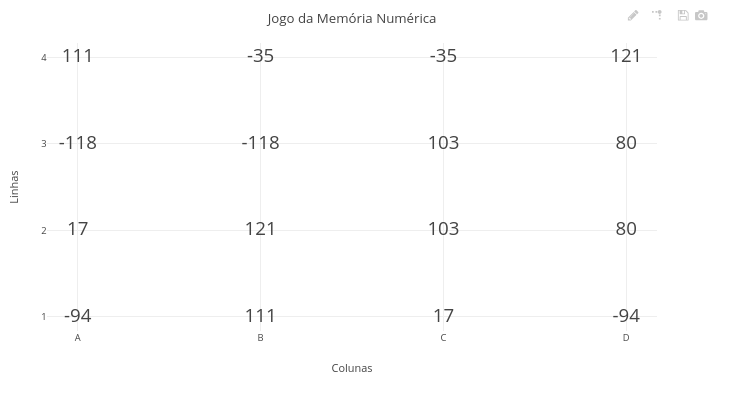
Task: Choose card -118 in column A row 3
Action: (x=78, y=143)
